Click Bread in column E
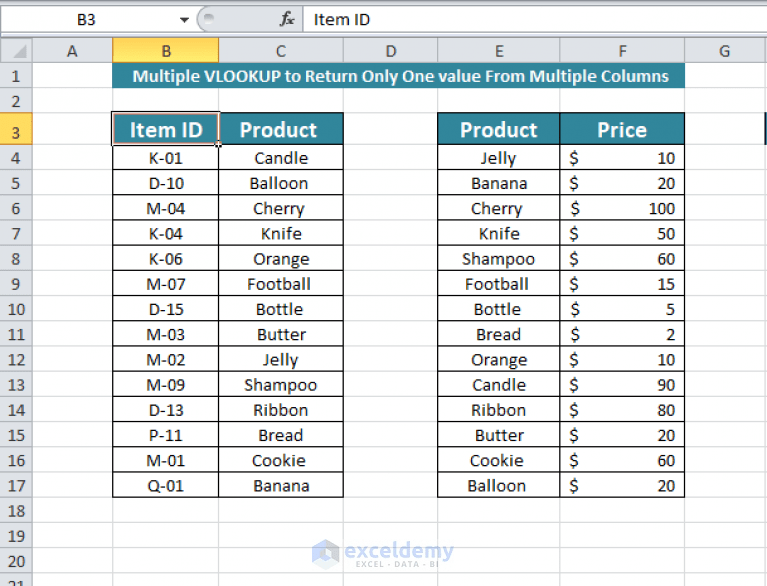Screen dimensions: 767x586 tap(498, 334)
